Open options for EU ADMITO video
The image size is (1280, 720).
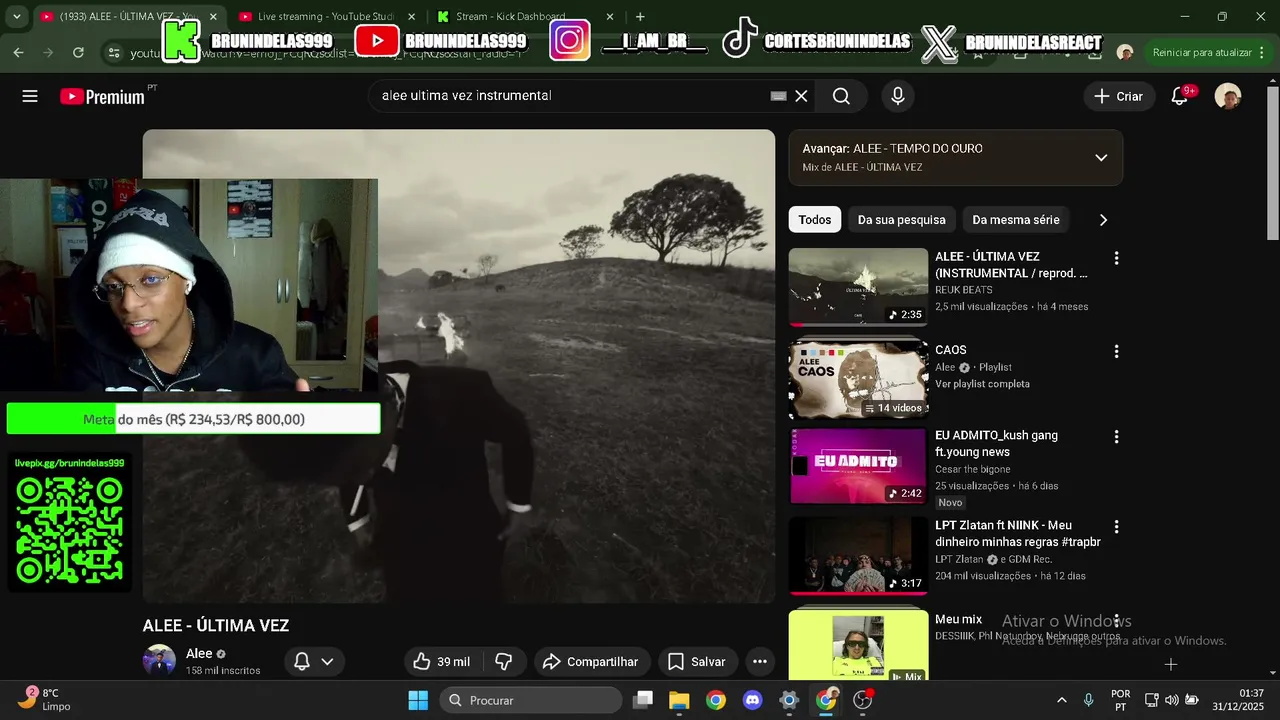click(x=1116, y=437)
